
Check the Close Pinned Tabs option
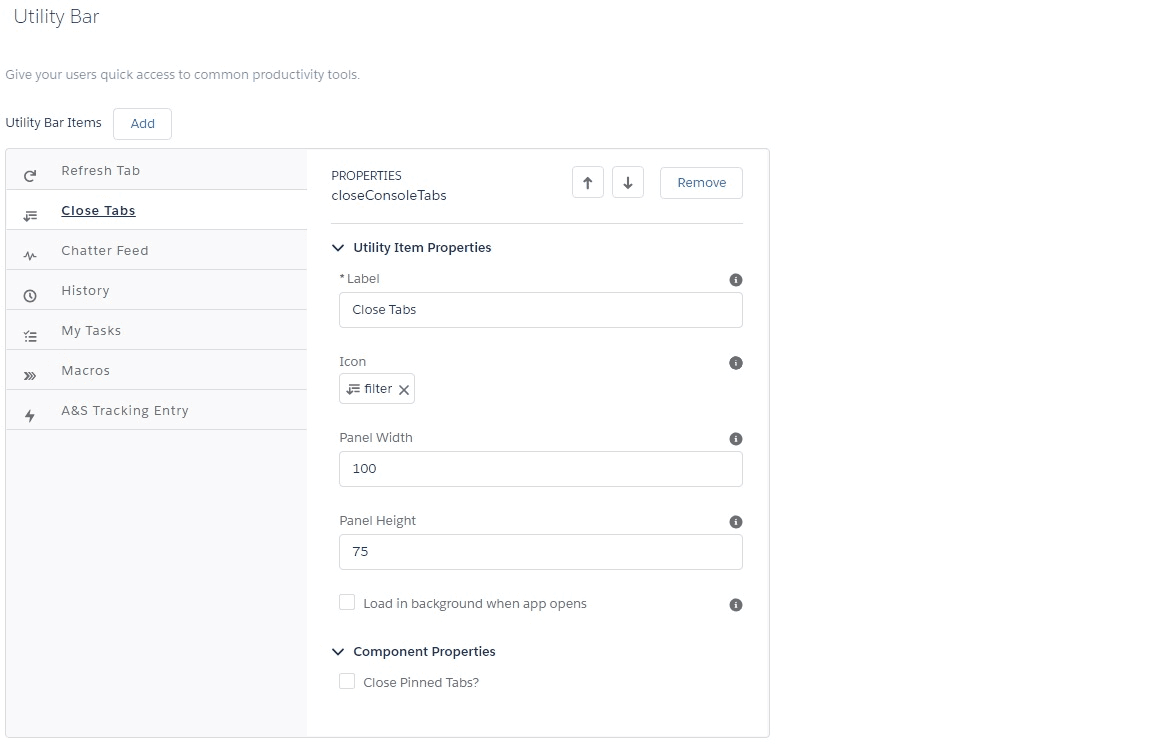pyautogui.click(x=347, y=681)
